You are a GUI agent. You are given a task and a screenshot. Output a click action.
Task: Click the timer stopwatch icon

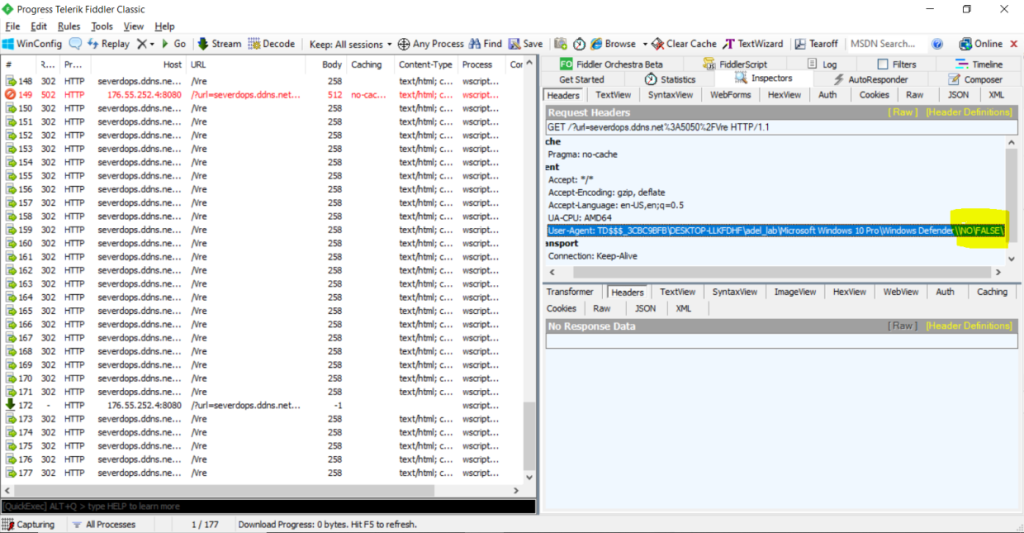click(579, 44)
